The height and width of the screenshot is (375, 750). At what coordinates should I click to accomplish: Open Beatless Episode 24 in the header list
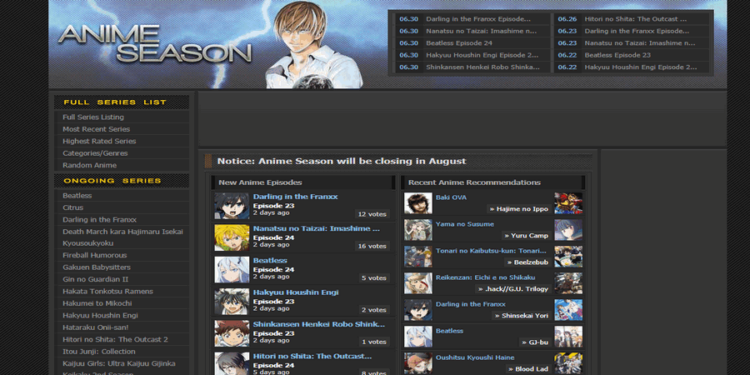(x=459, y=43)
